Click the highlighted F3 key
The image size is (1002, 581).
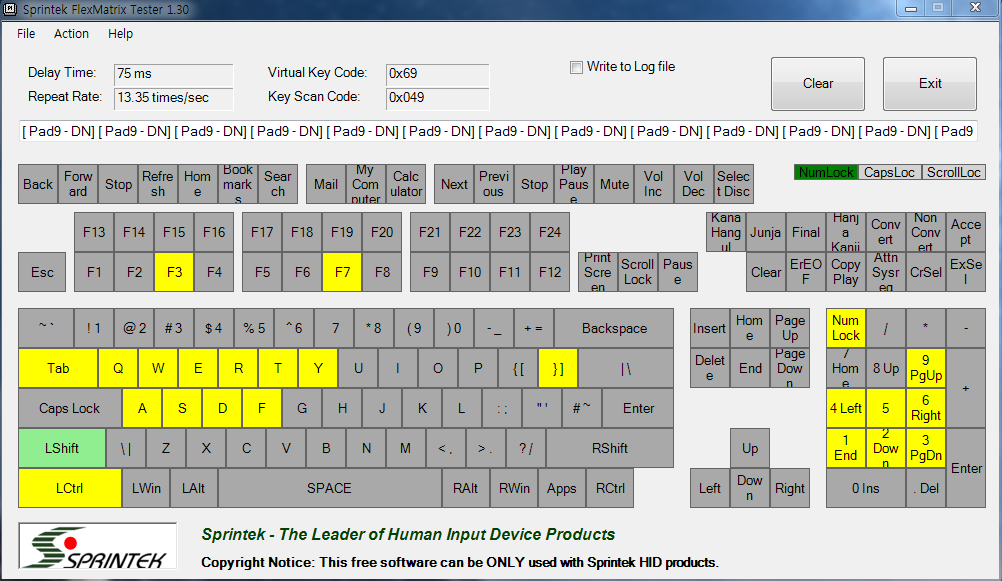click(174, 272)
